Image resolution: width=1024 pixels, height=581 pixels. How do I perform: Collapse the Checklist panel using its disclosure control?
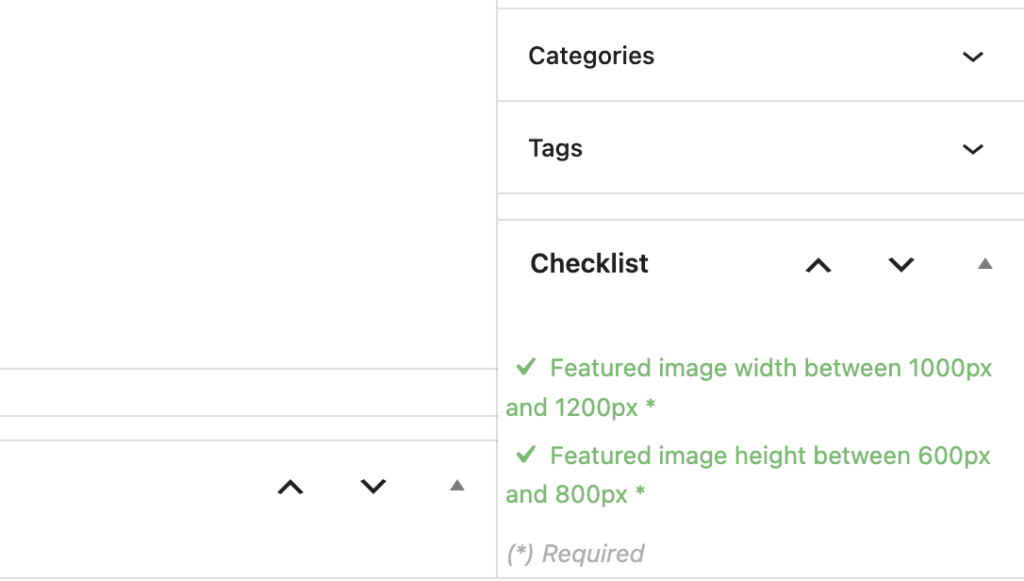[984, 264]
